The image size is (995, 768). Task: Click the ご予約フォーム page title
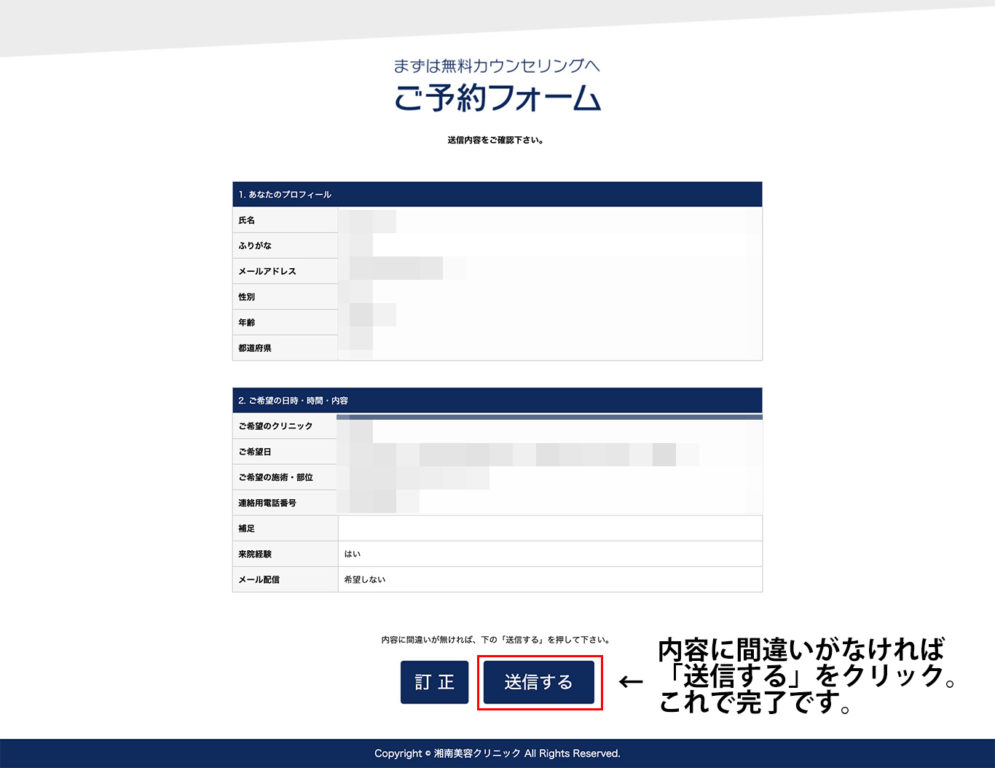coord(497,99)
